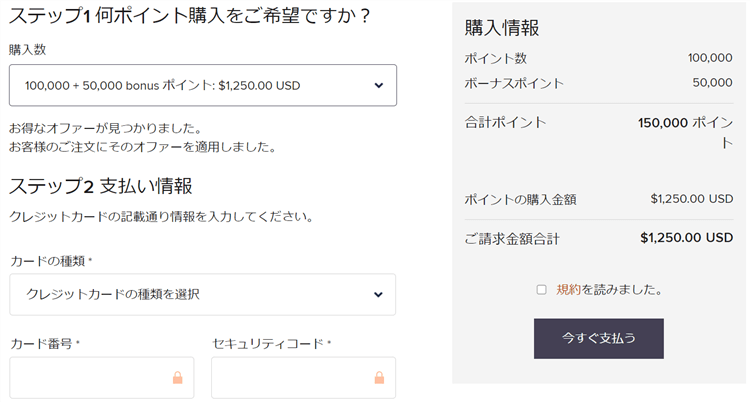The width and height of the screenshot is (750, 402).
Task: Click the セキュリティコード field label
Action: (x=270, y=344)
